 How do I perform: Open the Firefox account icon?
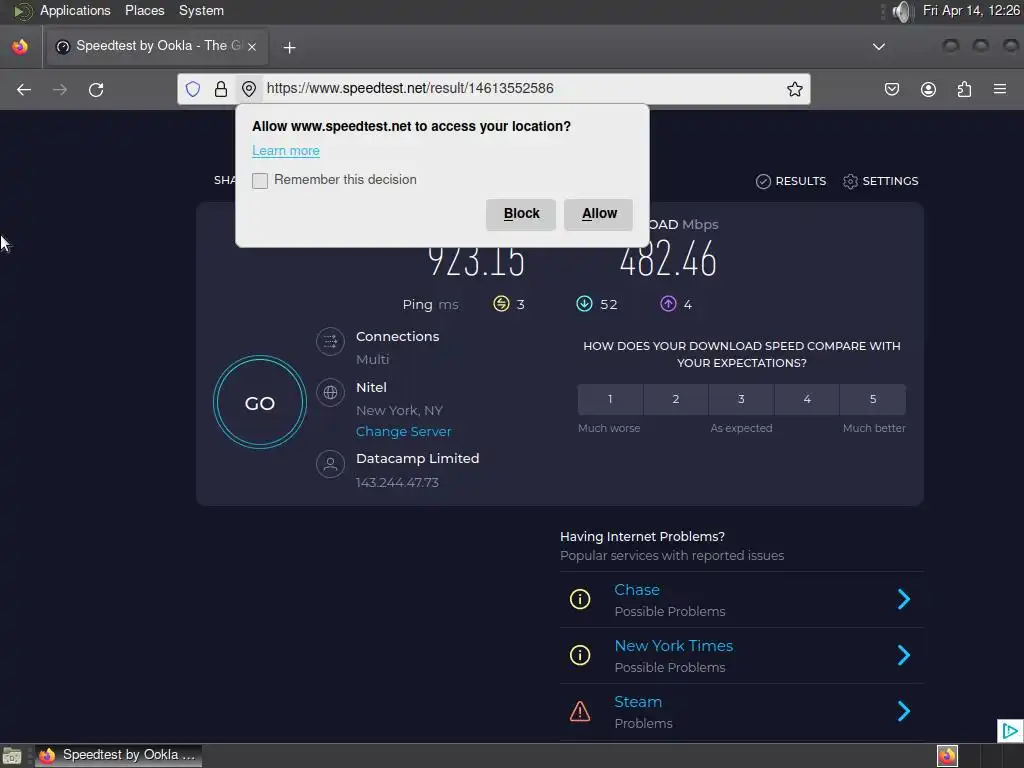(928, 89)
